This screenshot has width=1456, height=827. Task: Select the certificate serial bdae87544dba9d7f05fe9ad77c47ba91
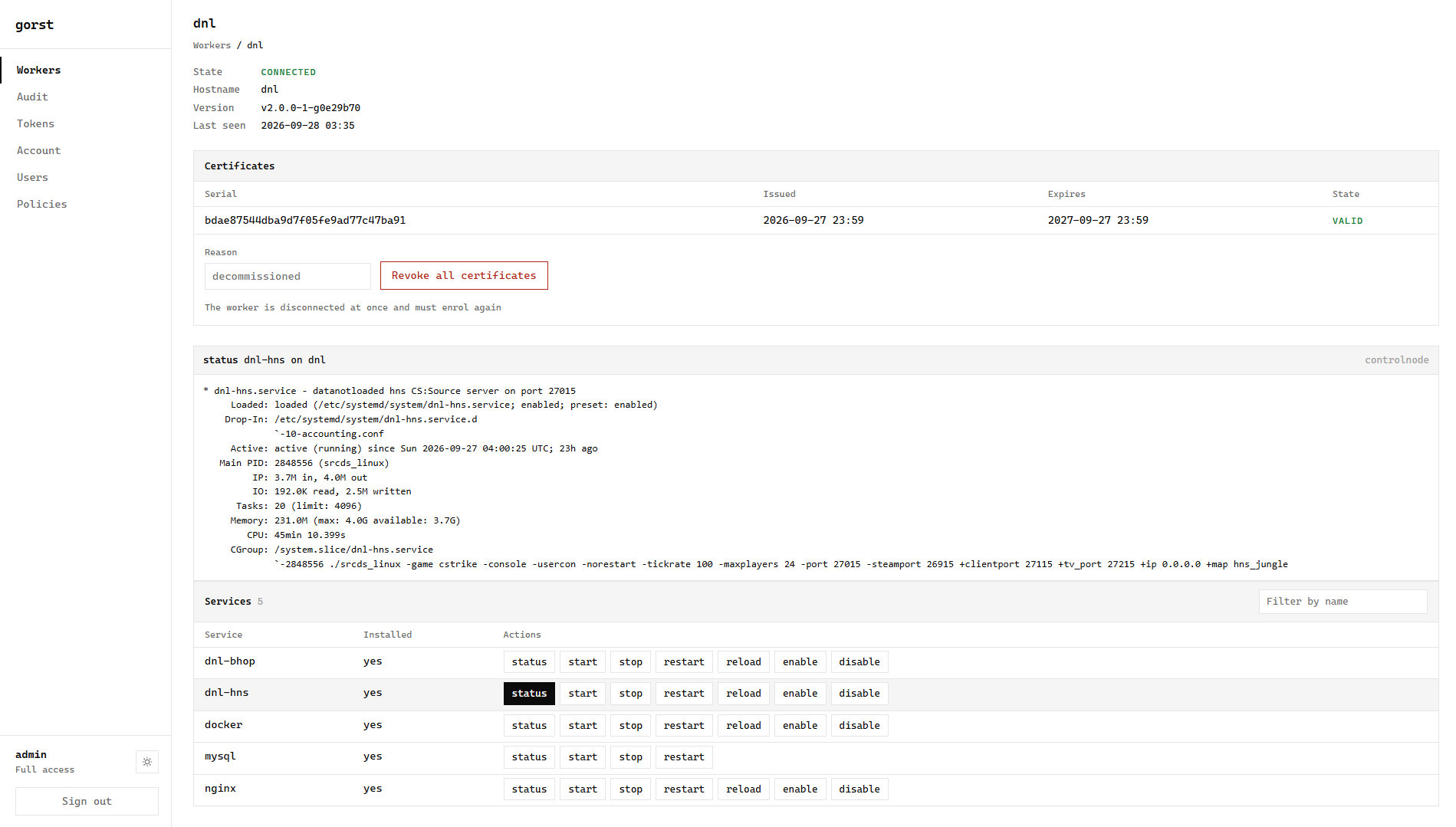tap(305, 221)
